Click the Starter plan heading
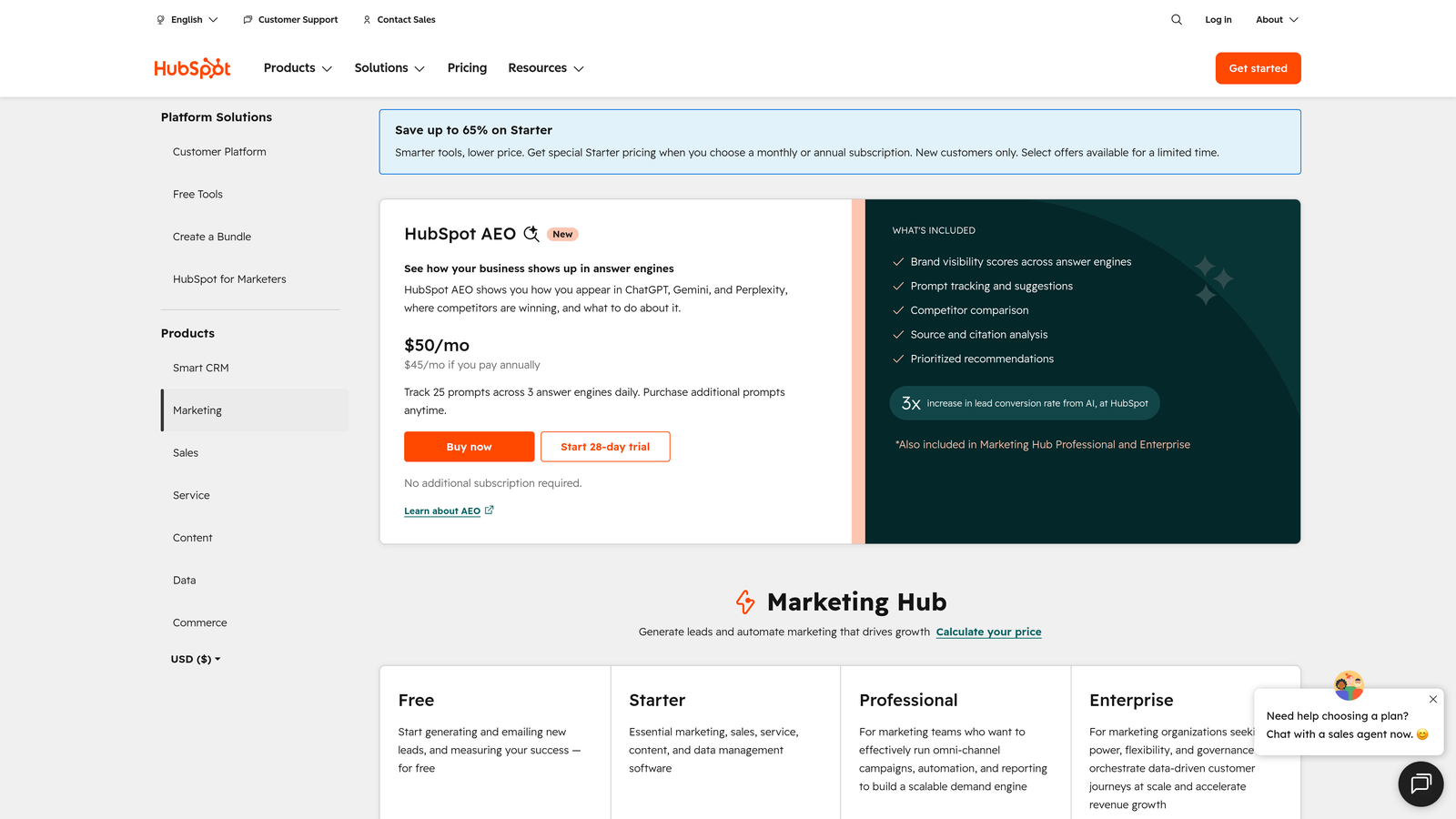 (657, 700)
